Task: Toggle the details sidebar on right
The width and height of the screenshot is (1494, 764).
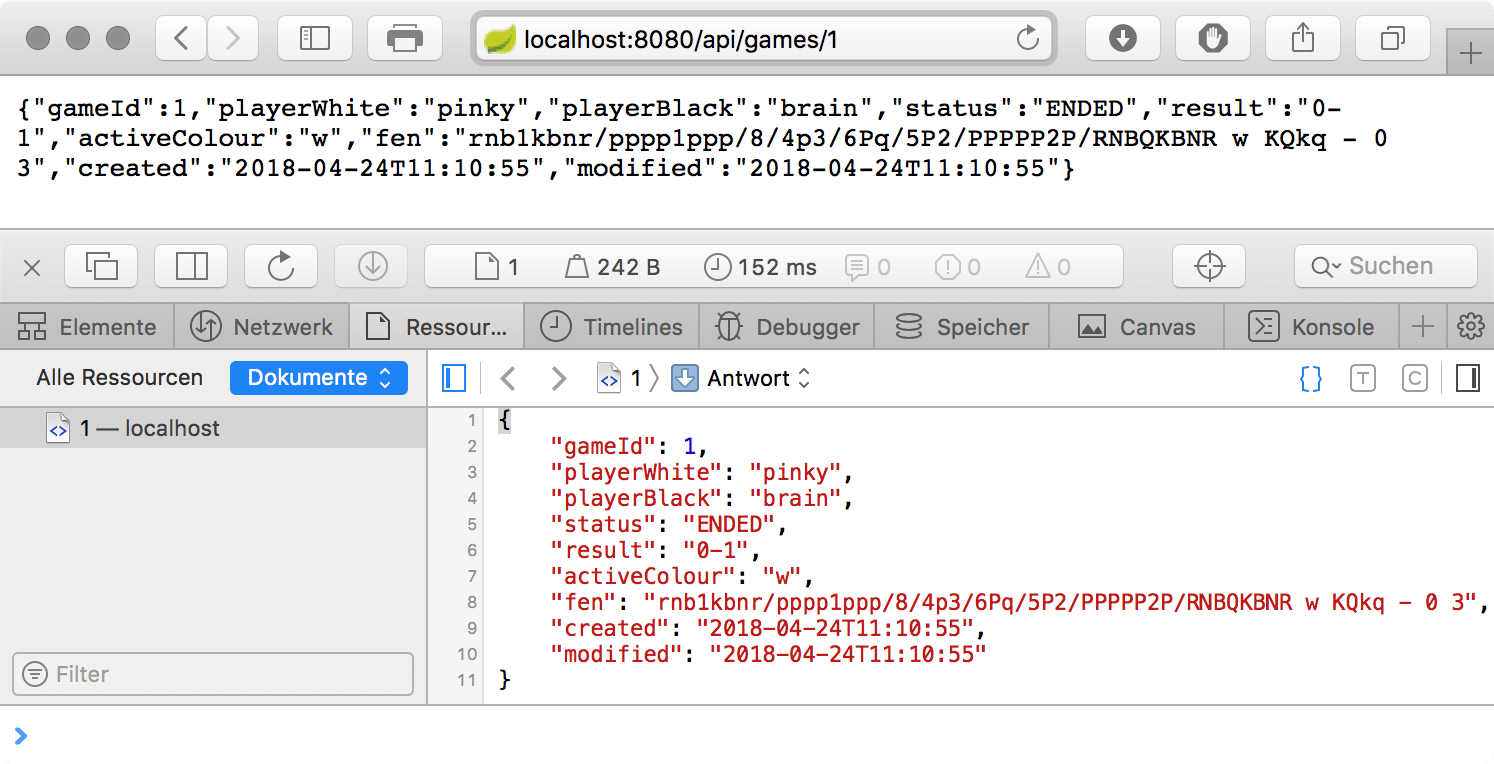Action: [x=1468, y=378]
